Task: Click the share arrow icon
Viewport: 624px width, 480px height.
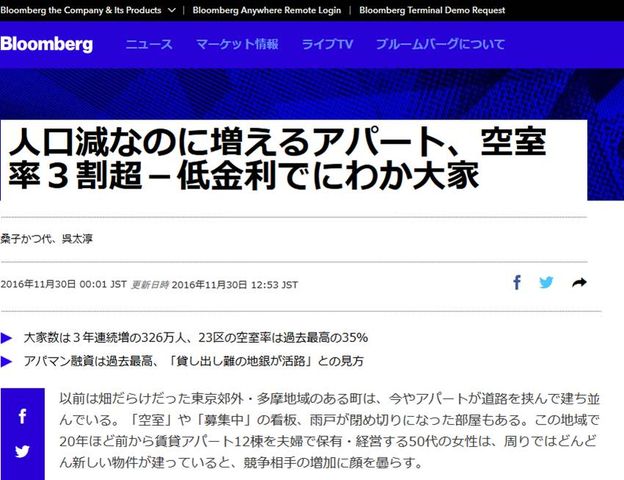Action: 579,283
